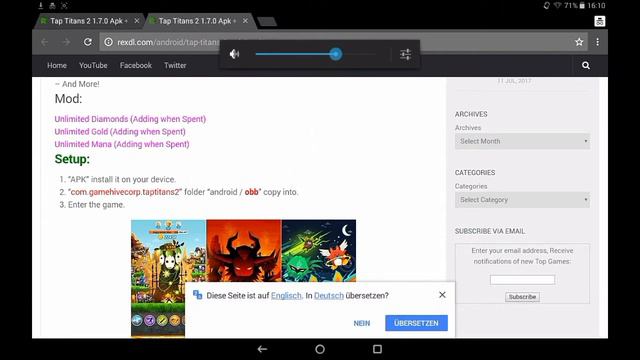Click the ÜBERSETZEN translate button
The height and width of the screenshot is (360, 640).
(416, 323)
